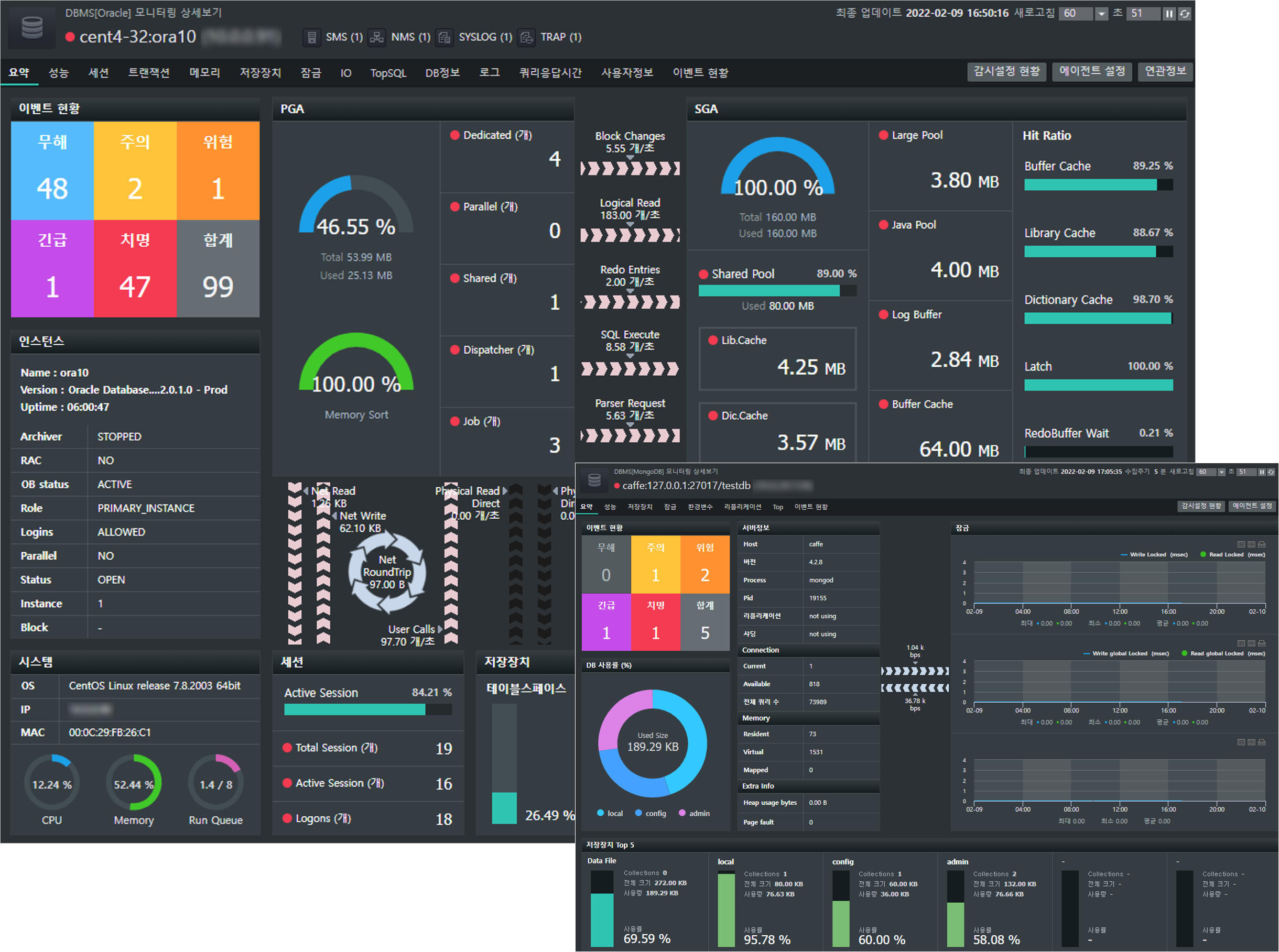Click the 연관정보 button
The image size is (1279, 952).
1165,71
